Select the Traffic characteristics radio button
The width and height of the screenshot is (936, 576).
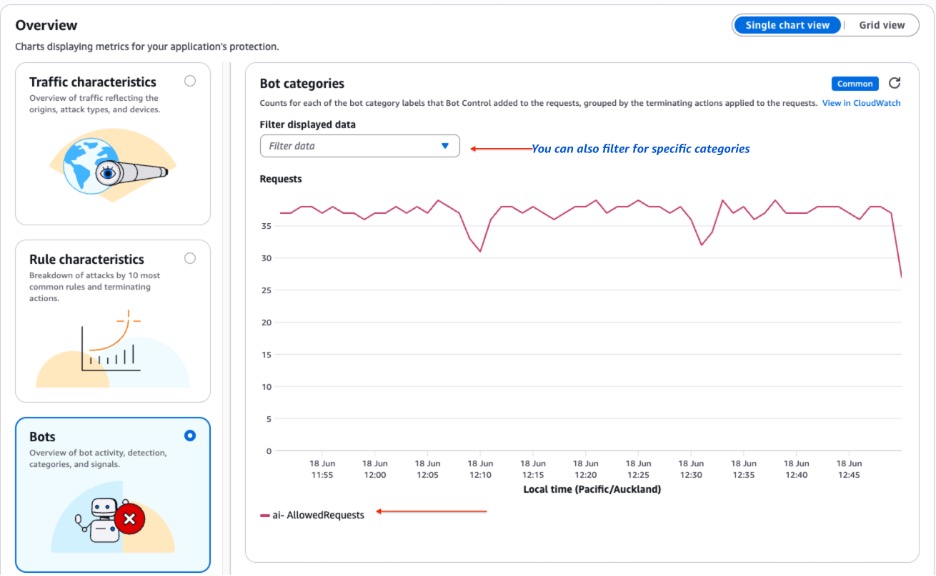(x=190, y=81)
